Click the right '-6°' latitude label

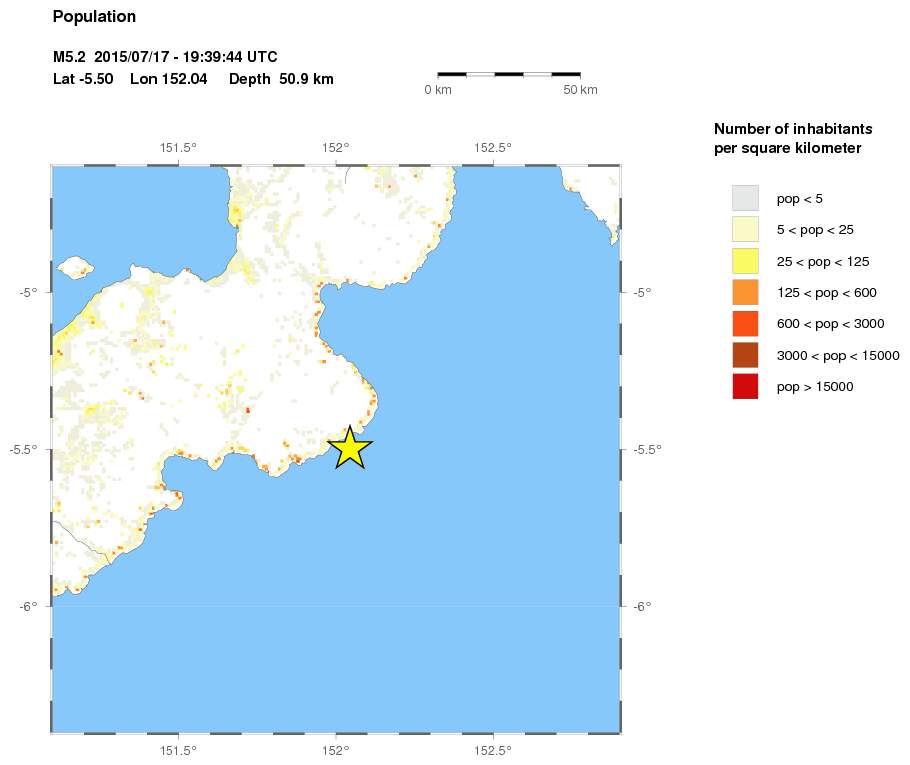tap(642, 606)
